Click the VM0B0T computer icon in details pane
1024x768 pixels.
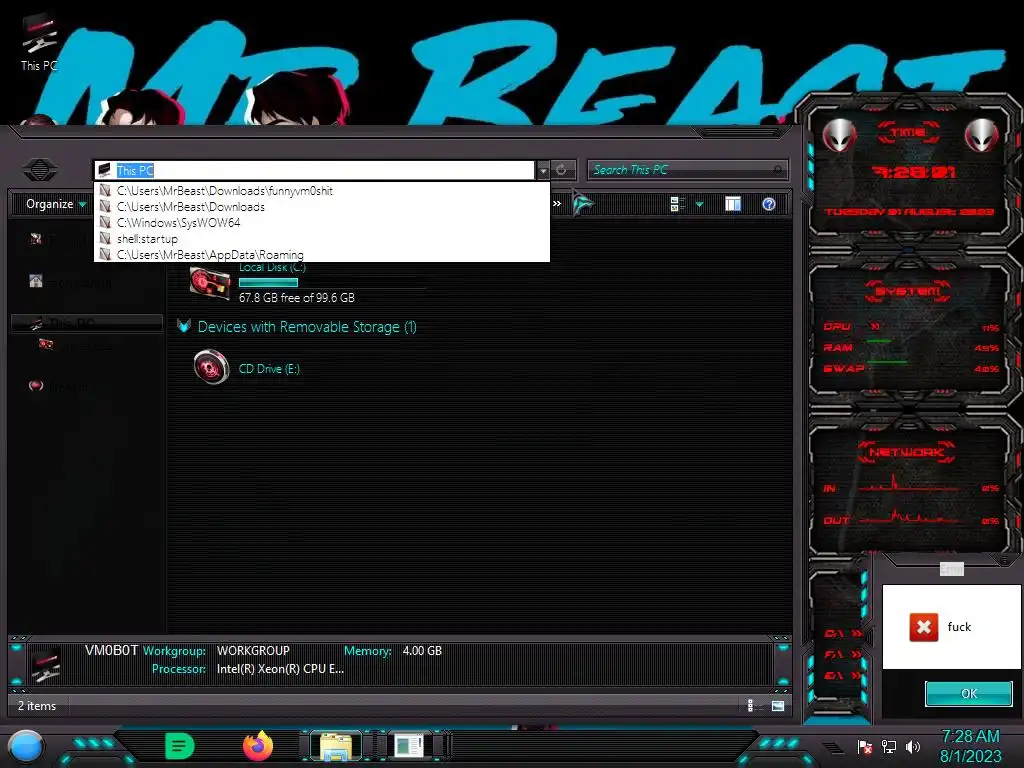[x=46, y=664]
